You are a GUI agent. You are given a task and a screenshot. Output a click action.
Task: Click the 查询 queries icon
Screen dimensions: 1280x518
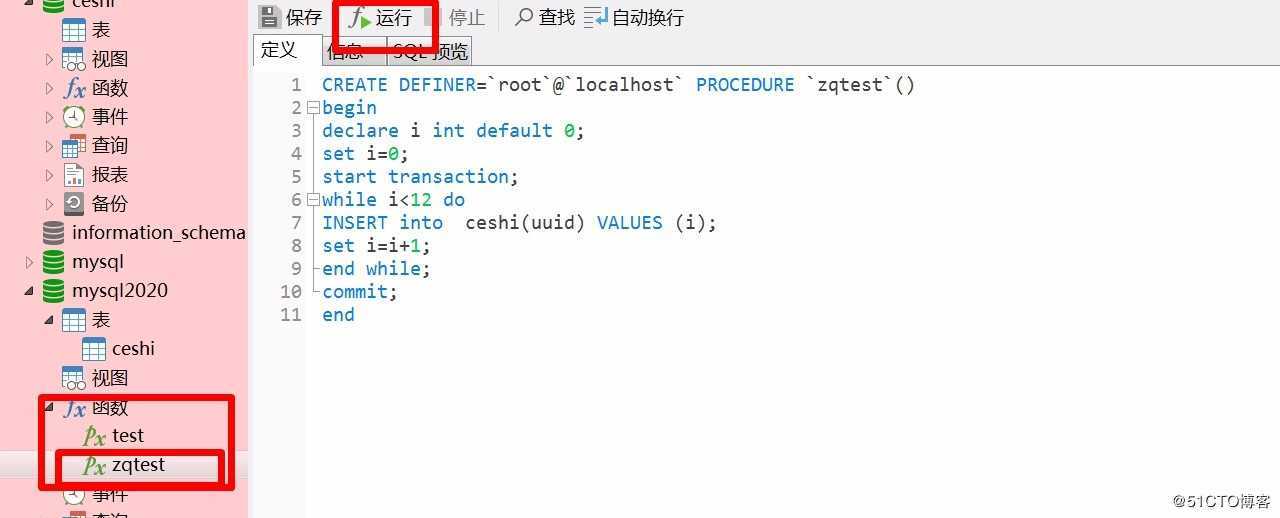click(74, 146)
